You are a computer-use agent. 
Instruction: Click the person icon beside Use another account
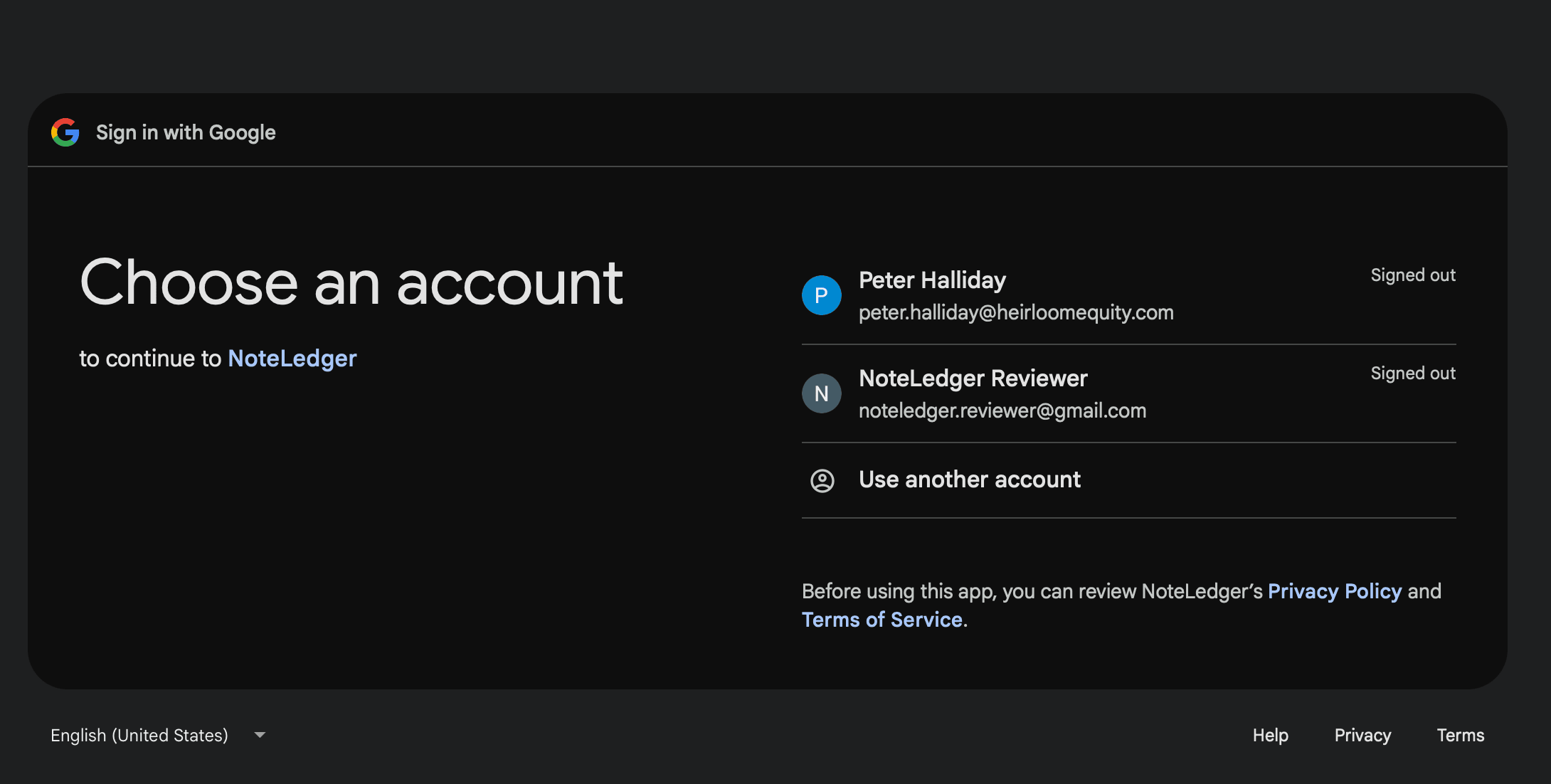(822, 481)
